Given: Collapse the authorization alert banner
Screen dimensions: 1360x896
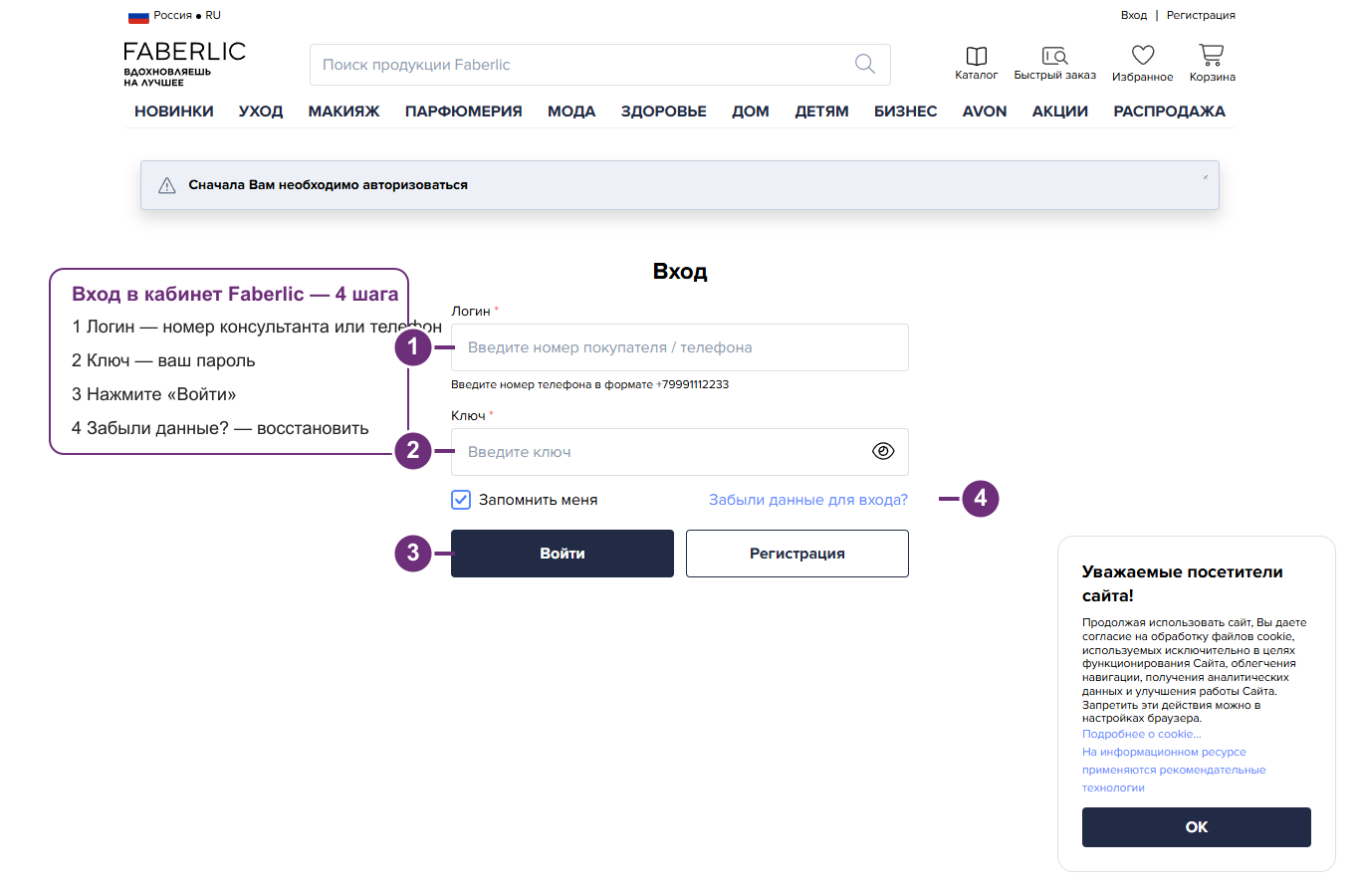Looking at the screenshot, I should pos(1205,177).
